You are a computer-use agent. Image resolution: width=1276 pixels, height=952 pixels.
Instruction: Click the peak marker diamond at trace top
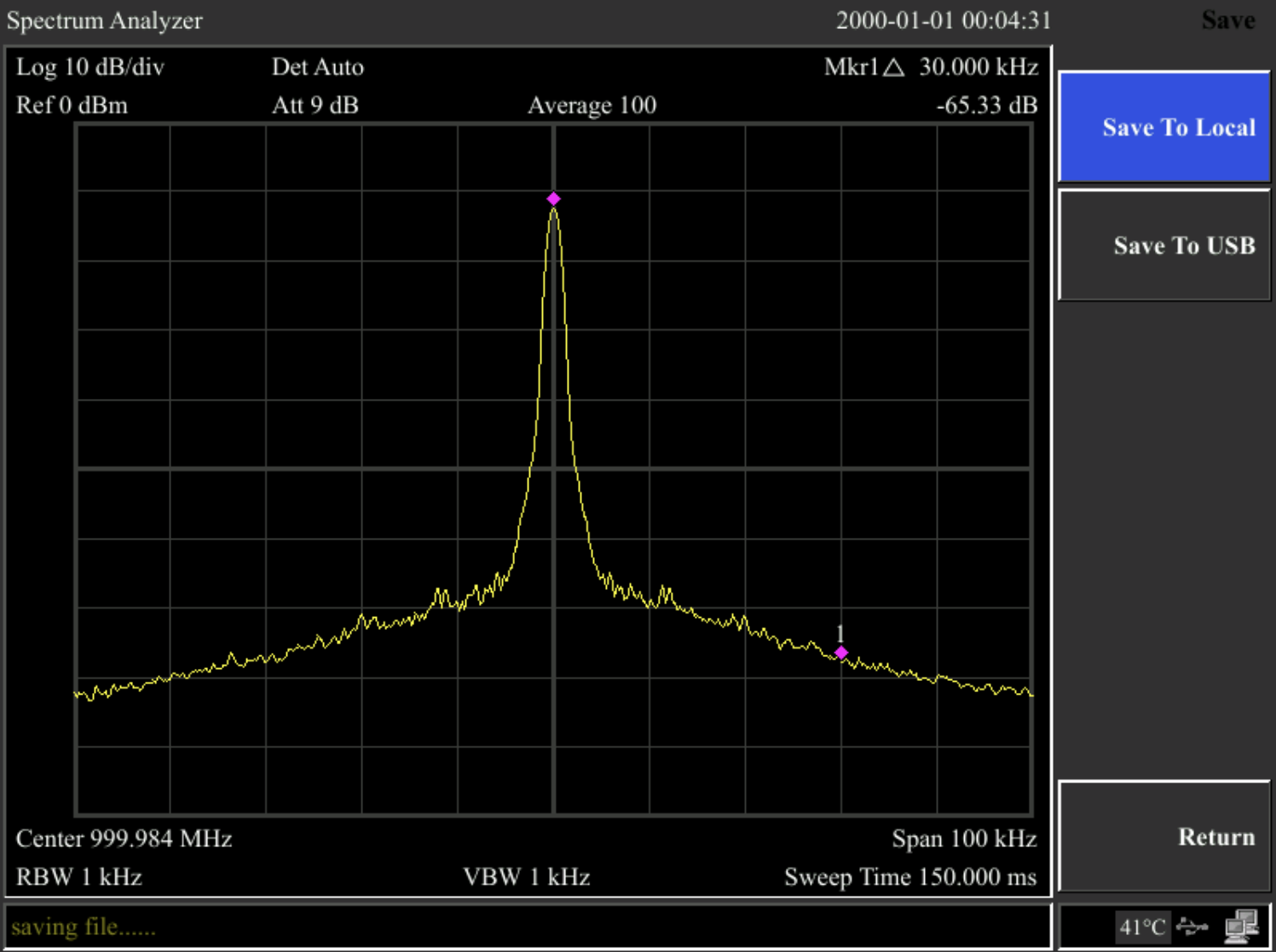tap(554, 198)
